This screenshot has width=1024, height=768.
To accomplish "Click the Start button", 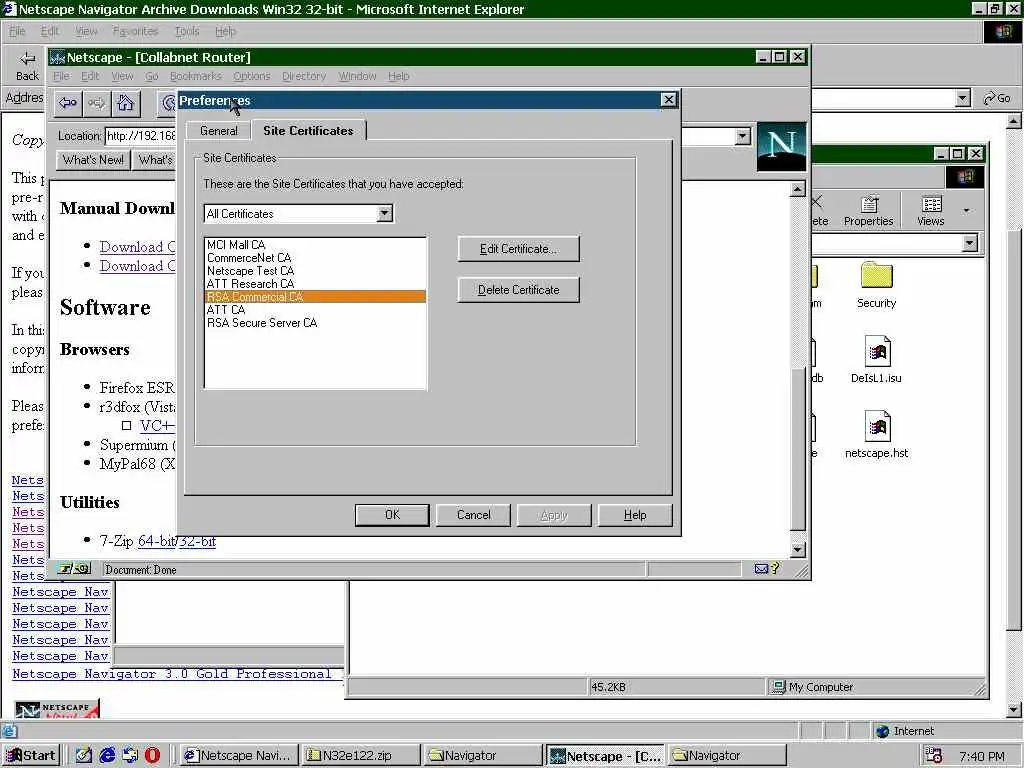I will coord(31,756).
